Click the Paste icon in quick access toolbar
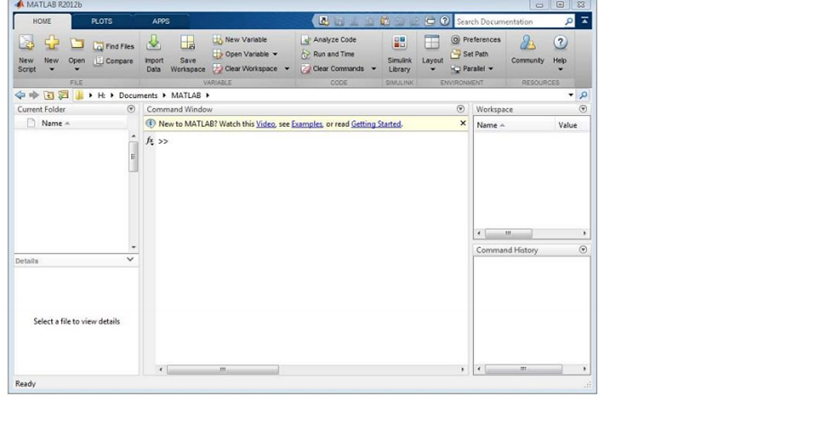Viewport: 819px width, 430px height. coord(384,21)
